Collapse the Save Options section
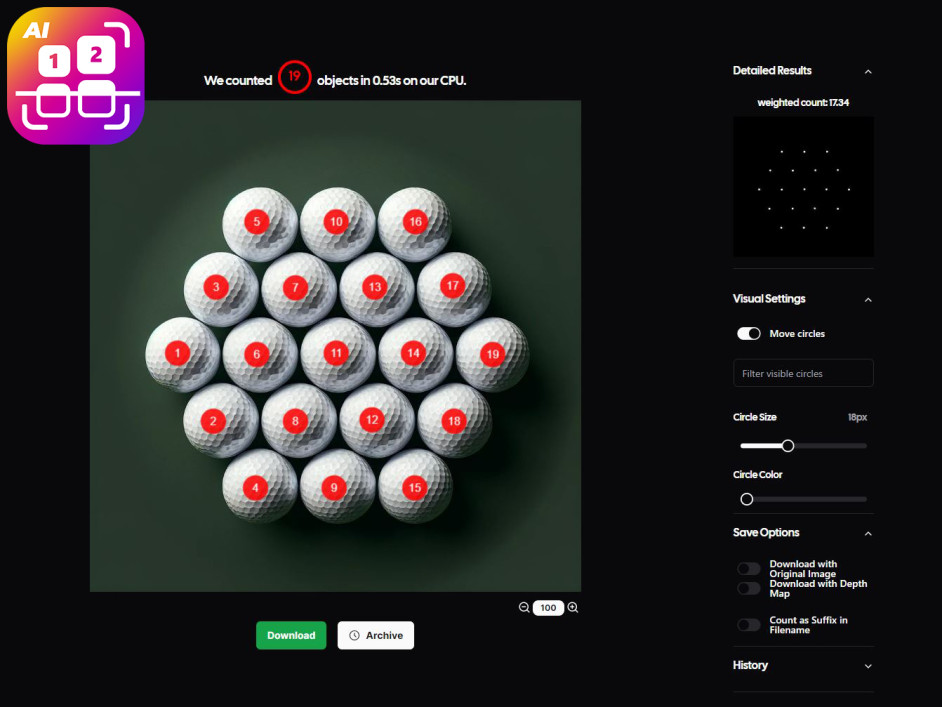The height and width of the screenshot is (707, 942). pos(868,533)
